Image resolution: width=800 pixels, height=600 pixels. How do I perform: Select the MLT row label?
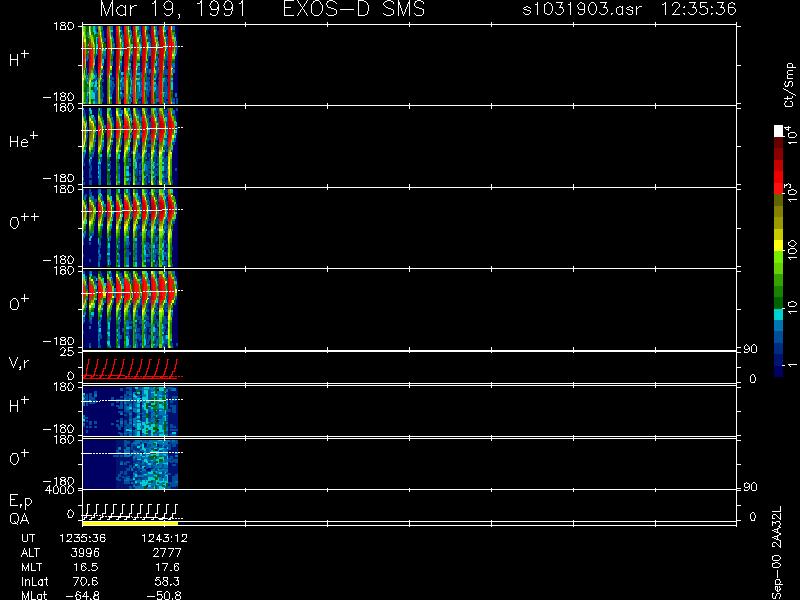pyautogui.click(x=31, y=567)
